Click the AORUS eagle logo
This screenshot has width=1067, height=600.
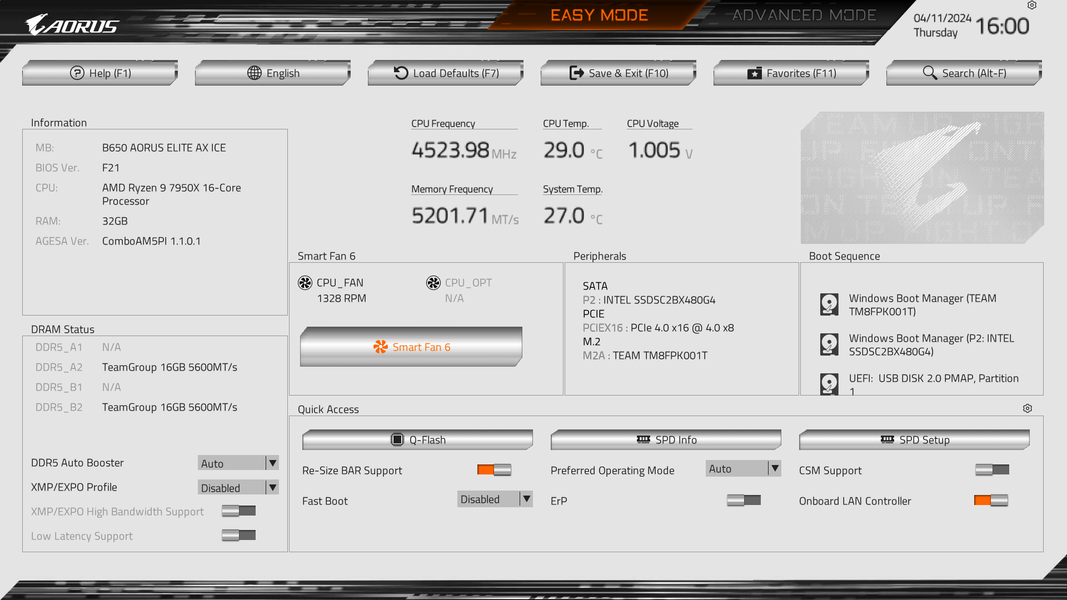pos(71,25)
